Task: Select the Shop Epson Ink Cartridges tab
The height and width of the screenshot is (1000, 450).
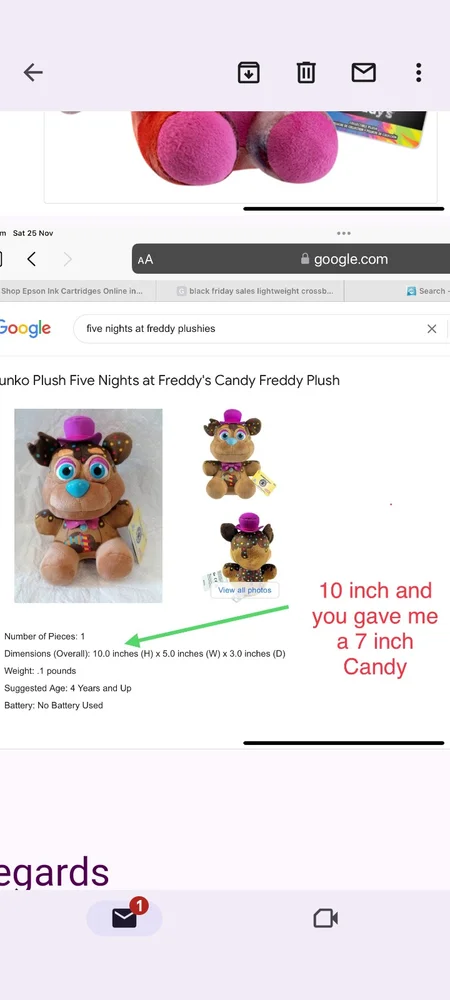Action: [x=71, y=291]
